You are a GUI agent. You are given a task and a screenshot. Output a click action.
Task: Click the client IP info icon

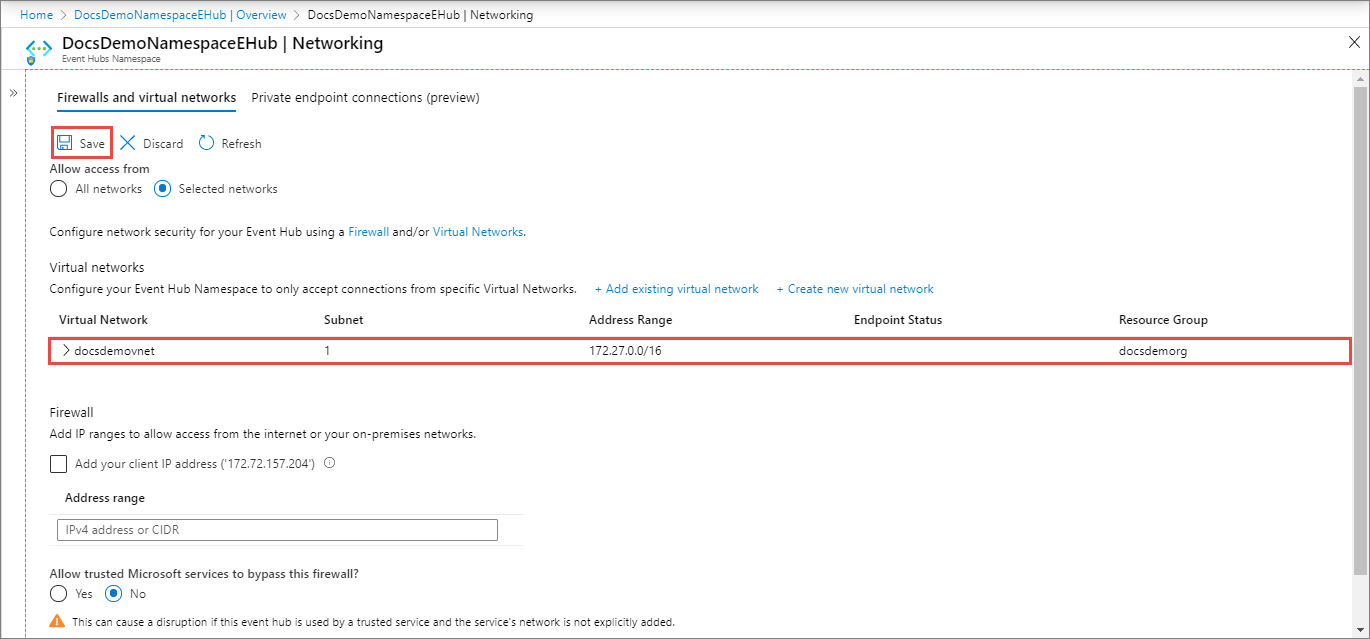coord(329,463)
